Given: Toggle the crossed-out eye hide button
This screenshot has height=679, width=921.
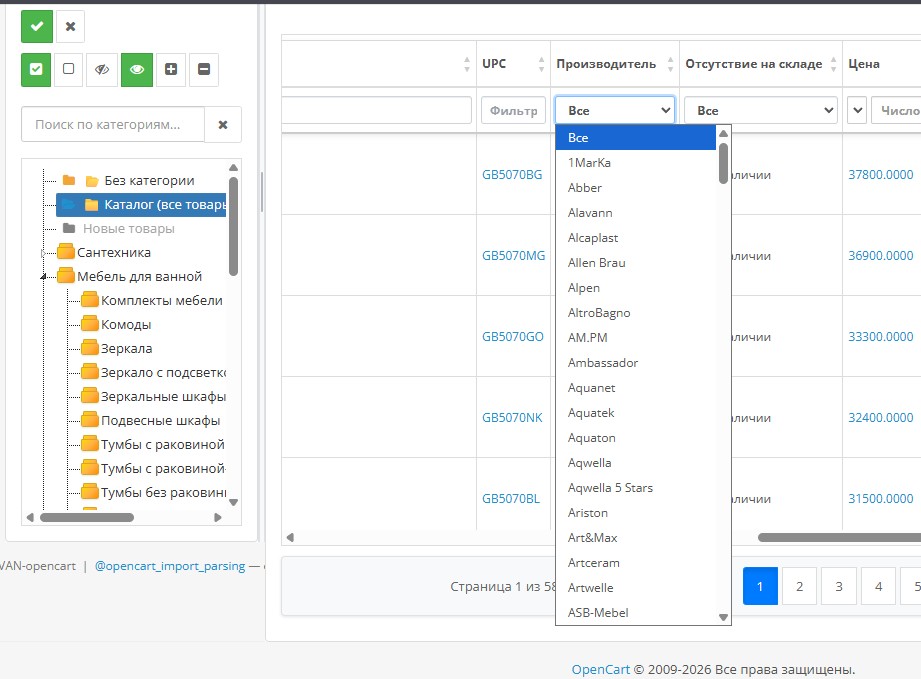Looking at the screenshot, I should pyautogui.click(x=101, y=70).
